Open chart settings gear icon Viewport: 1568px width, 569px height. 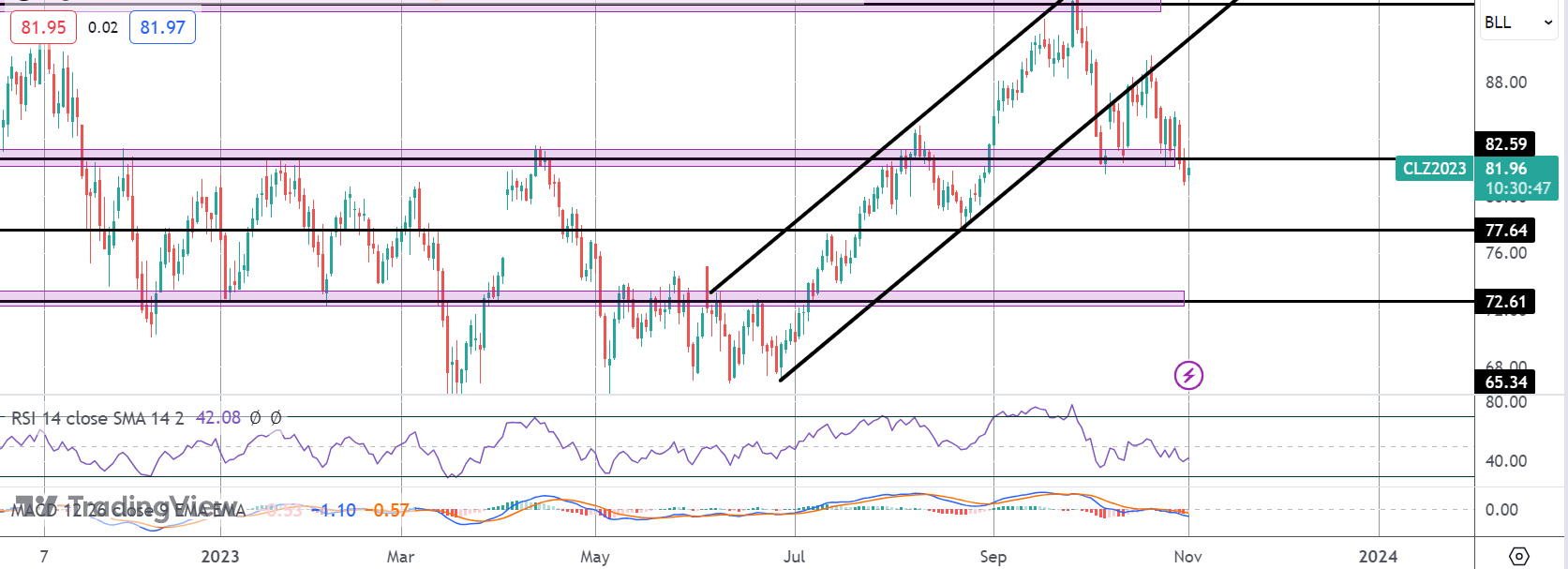click(1519, 556)
